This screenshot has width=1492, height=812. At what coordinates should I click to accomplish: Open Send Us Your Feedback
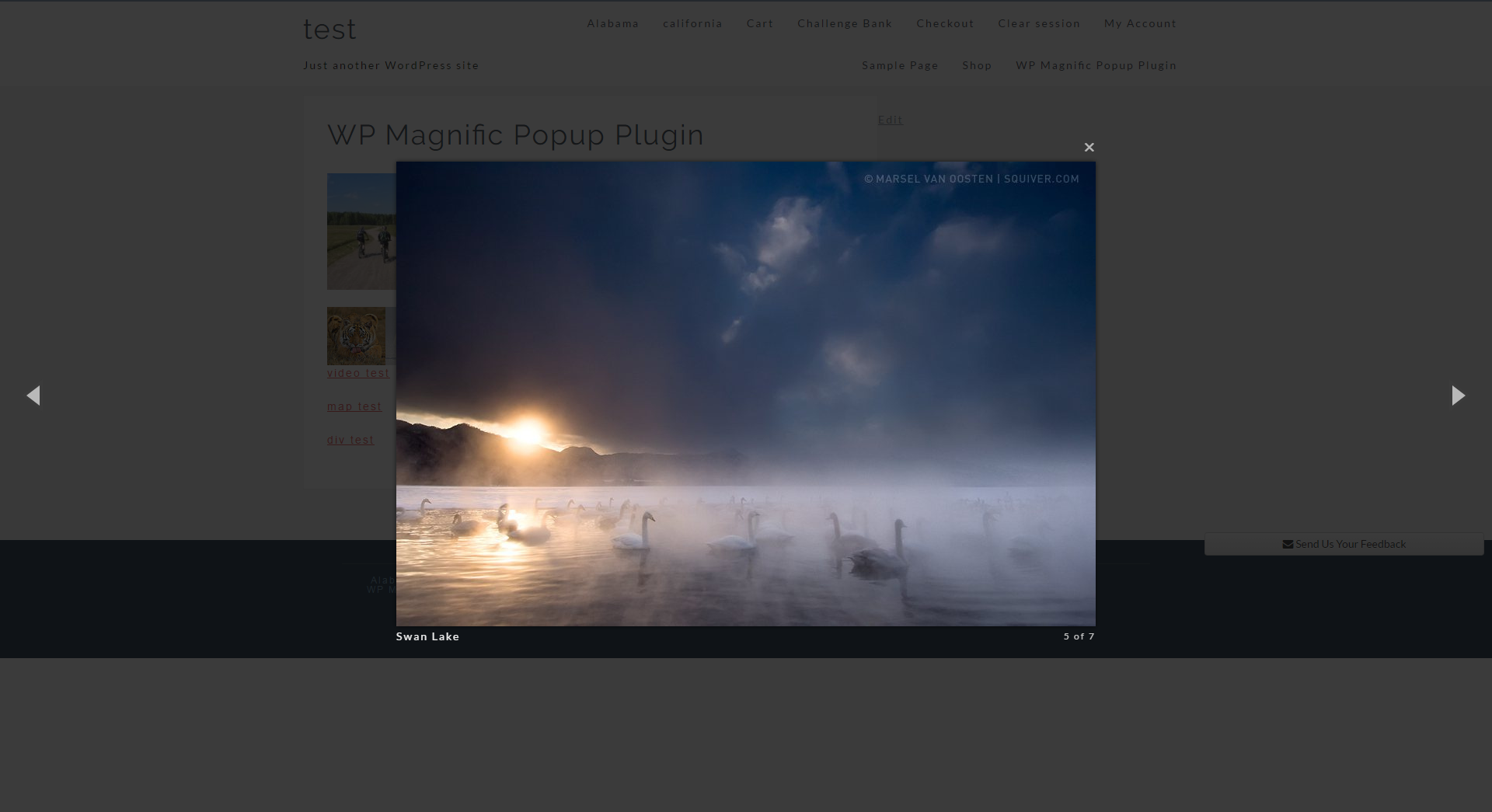[x=1344, y=544]
